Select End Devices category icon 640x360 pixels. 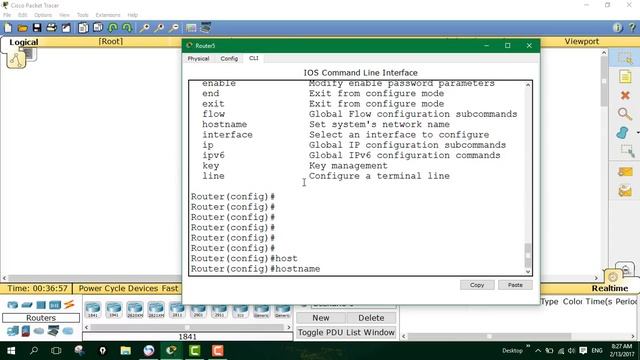[x=12, y=331]
